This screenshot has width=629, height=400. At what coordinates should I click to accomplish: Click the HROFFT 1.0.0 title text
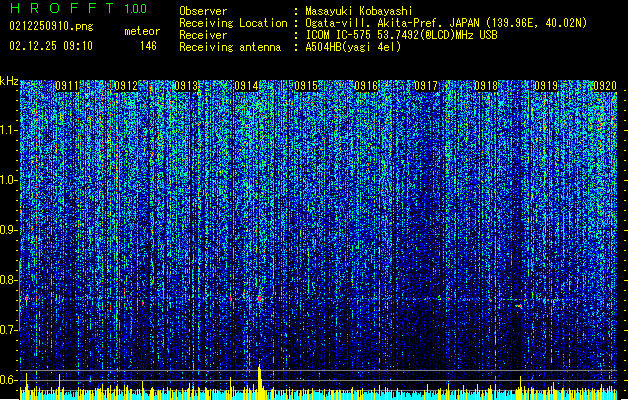point(79,8)
